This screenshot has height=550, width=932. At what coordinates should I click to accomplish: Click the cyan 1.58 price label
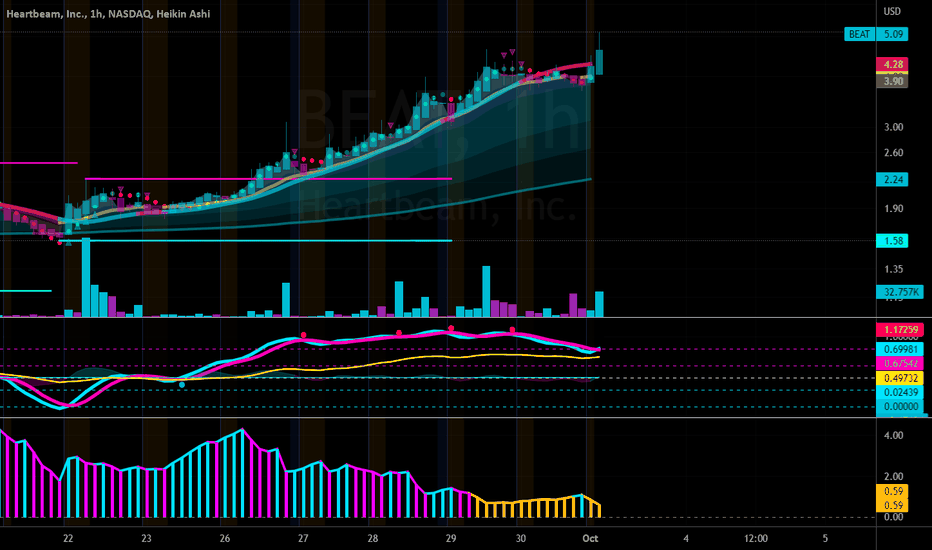click(892, 241)
